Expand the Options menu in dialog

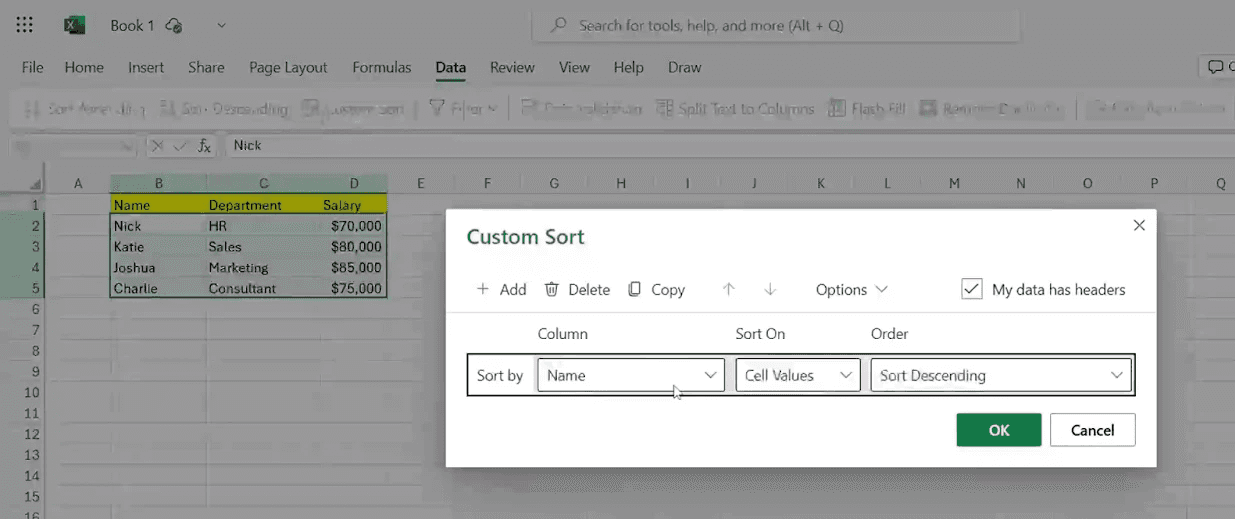tap(851, 289)
